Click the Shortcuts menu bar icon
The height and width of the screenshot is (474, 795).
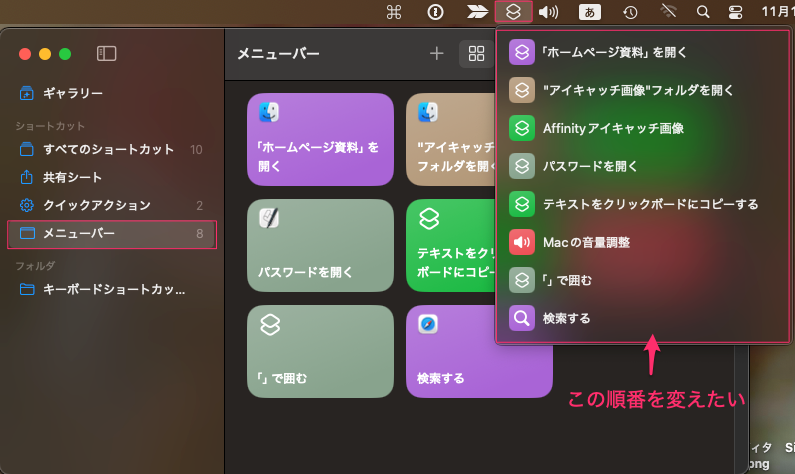[511, 13]
